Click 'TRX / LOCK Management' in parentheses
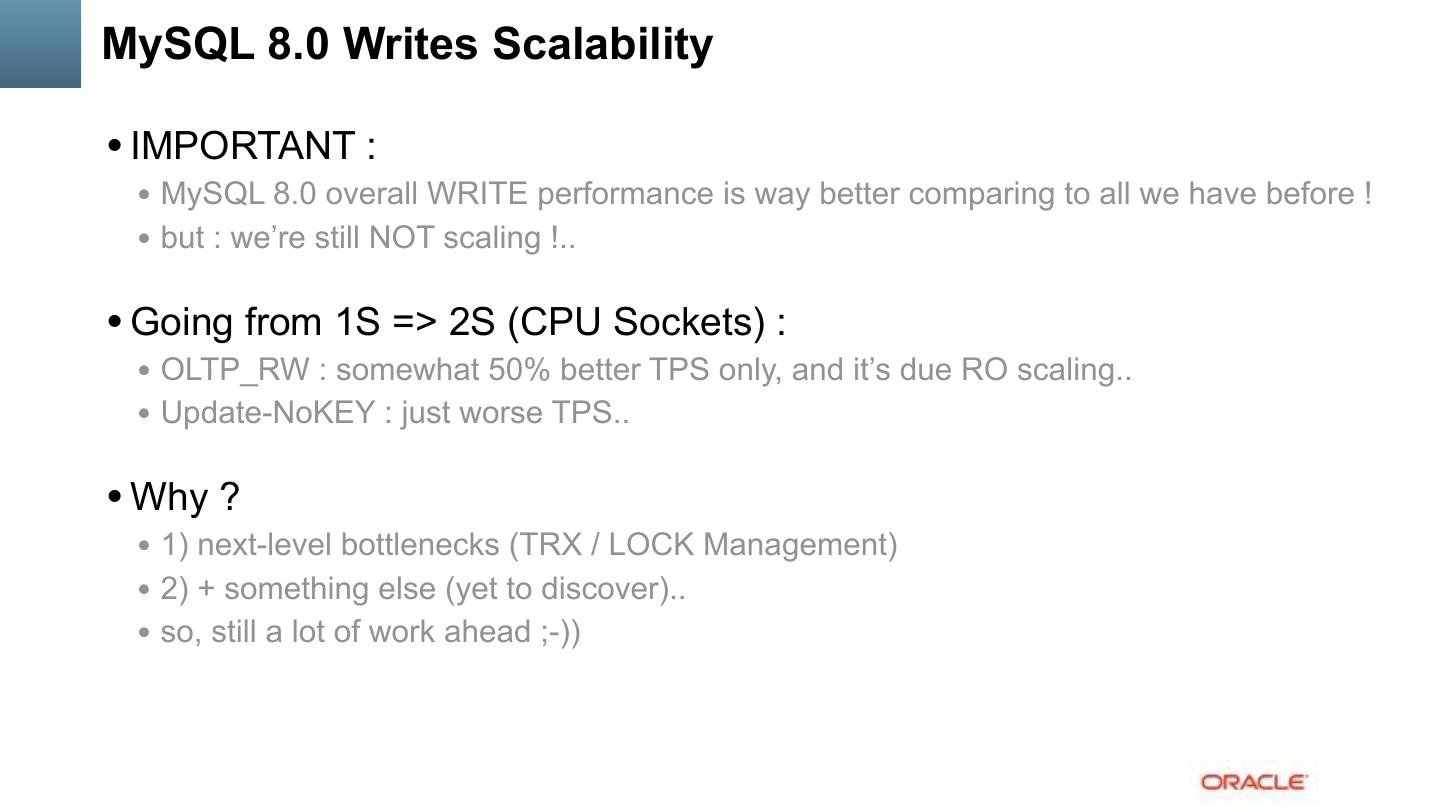Viewport: 1440px width, 810px height. 703,544
